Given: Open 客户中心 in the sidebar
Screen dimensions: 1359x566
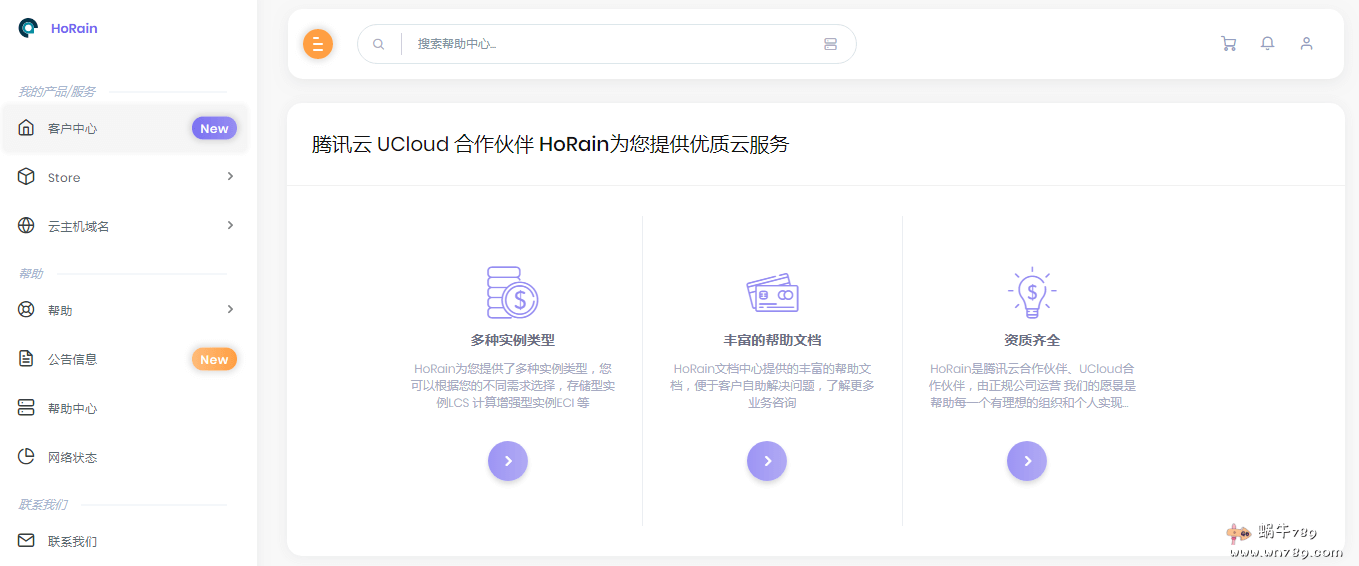Looking at the screenshot, I should pos(72,129).
